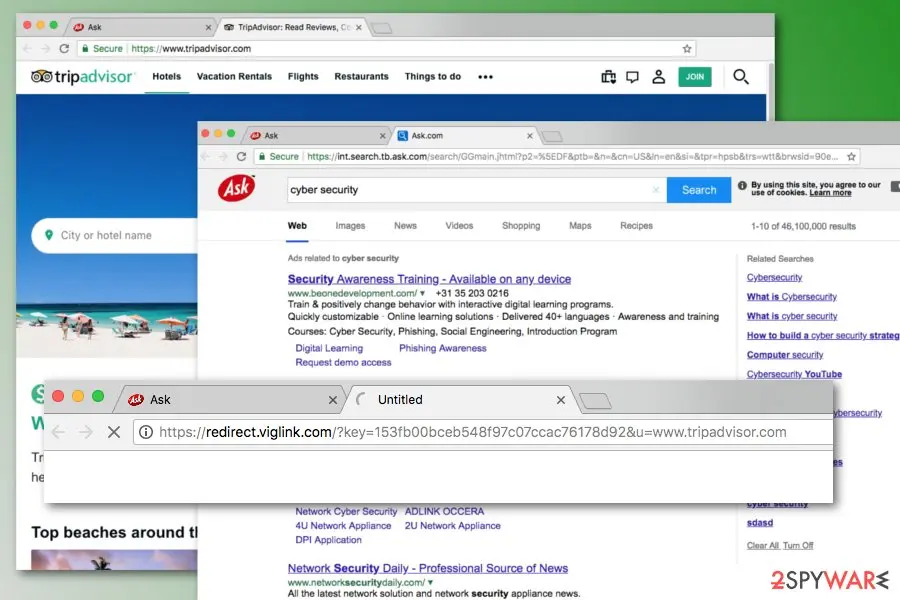Expand beonedevelopment.com ad dropdown arrow
Viewport: 900px width, 600px height.
(422, 293)
